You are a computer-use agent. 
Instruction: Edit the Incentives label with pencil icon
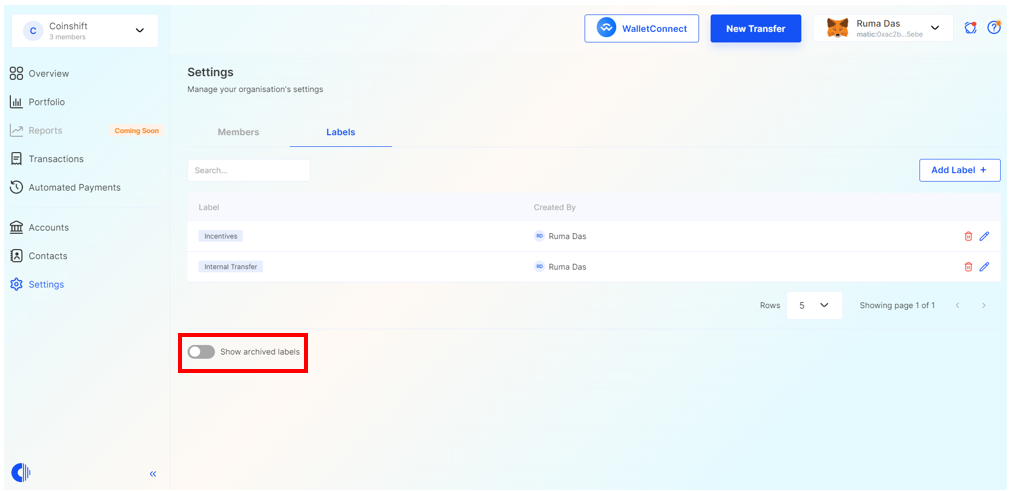click(x=984, y=236)
